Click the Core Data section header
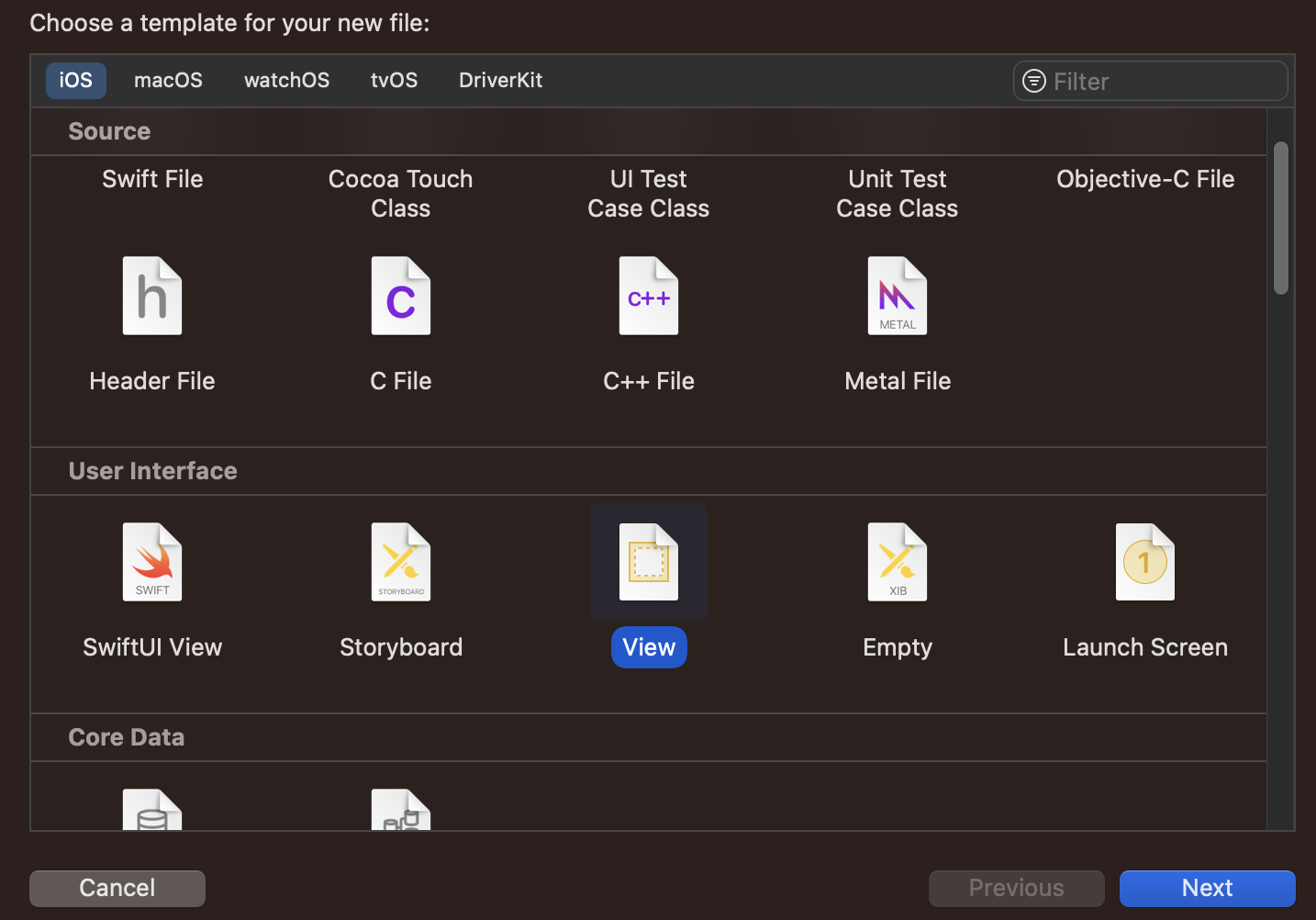Screen dimensions: 1316x920 127,737
